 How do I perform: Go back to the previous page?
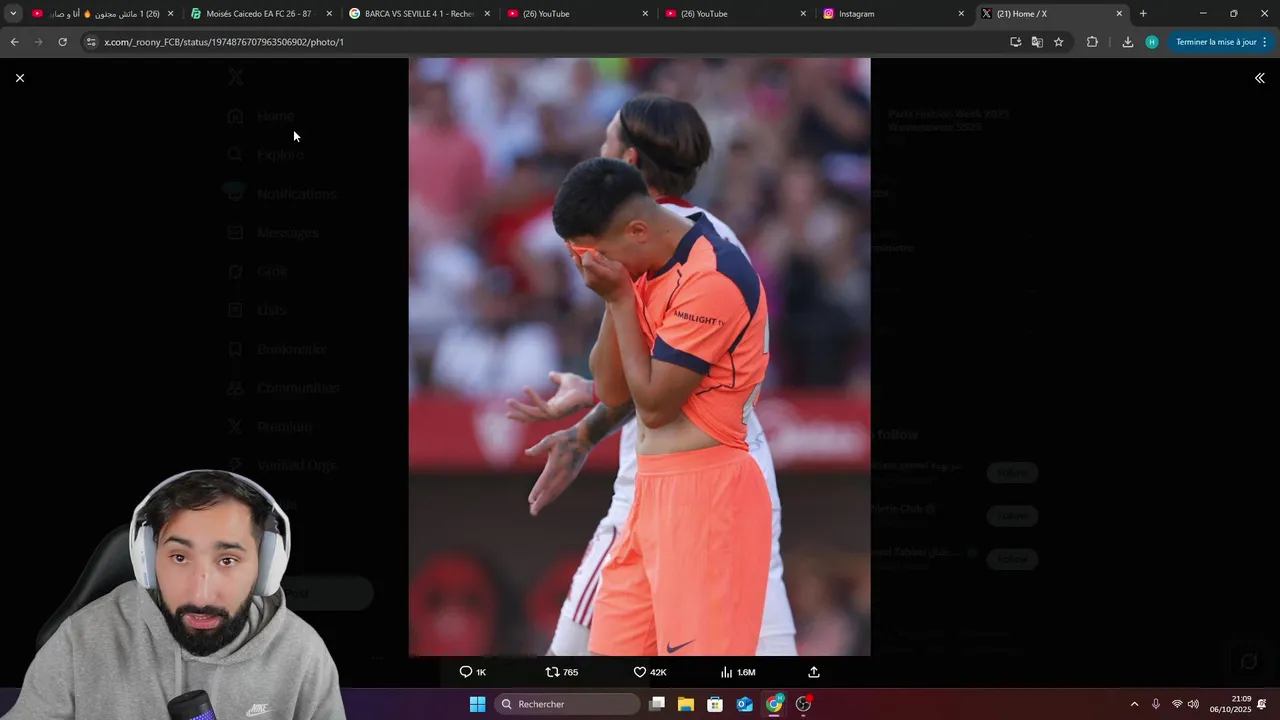click(x=14, y=42)
